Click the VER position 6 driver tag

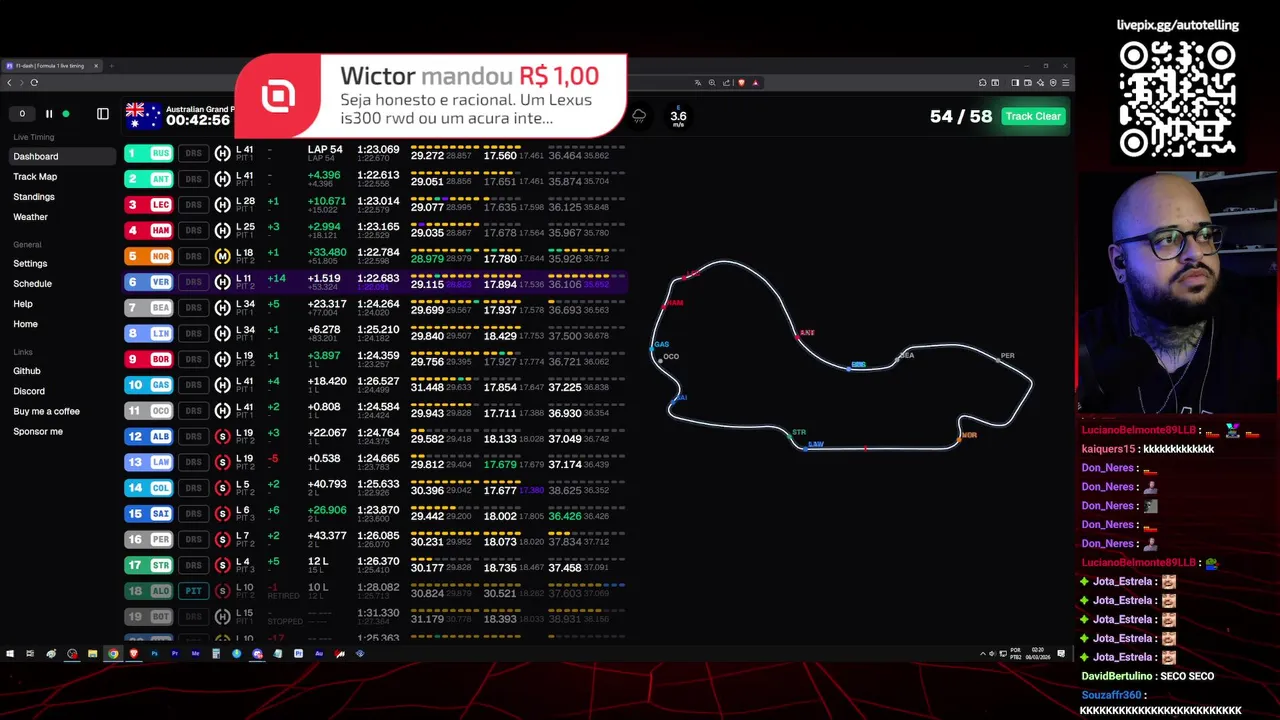tap(149, 282)
